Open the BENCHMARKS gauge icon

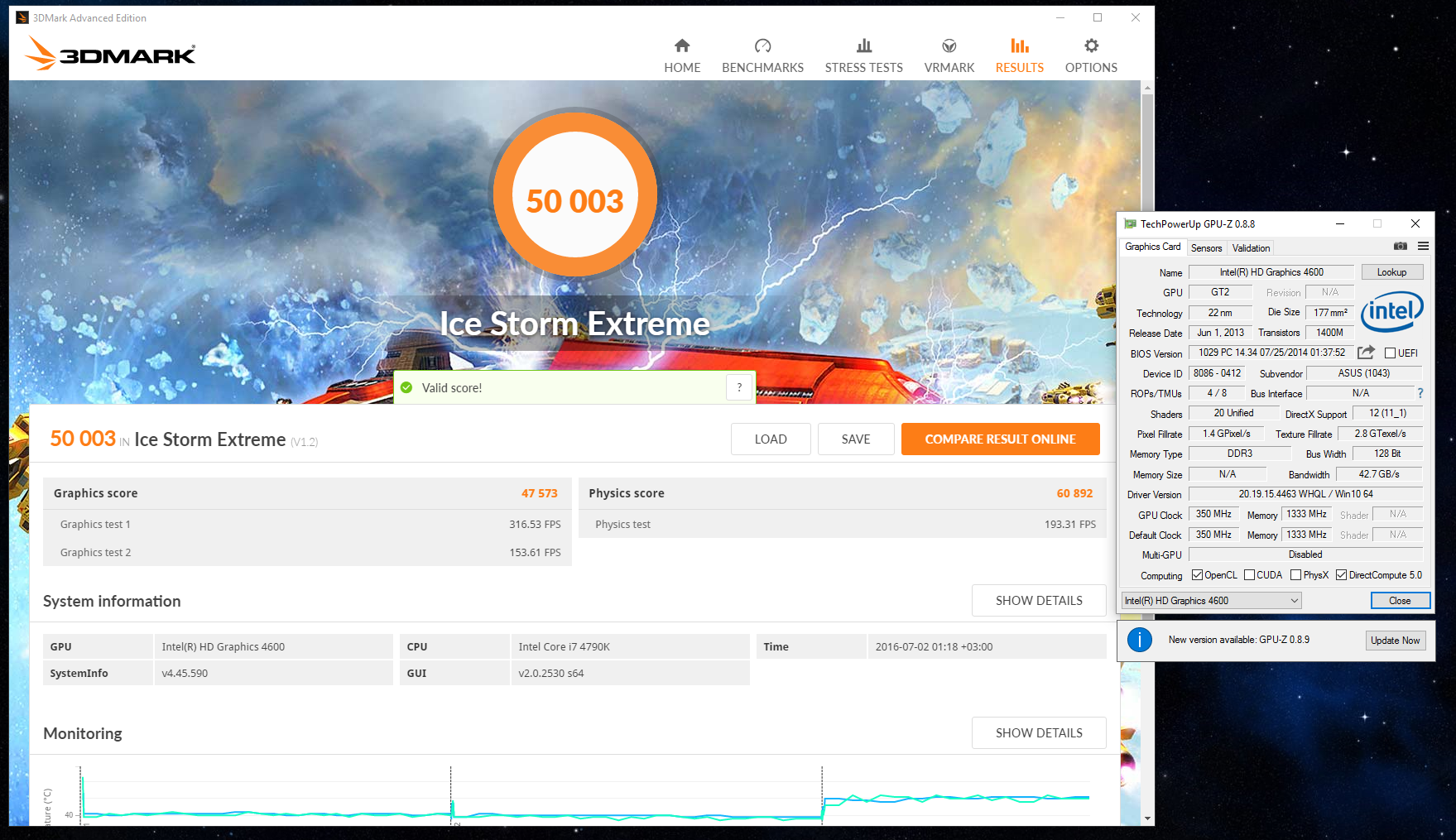point(762,46)
